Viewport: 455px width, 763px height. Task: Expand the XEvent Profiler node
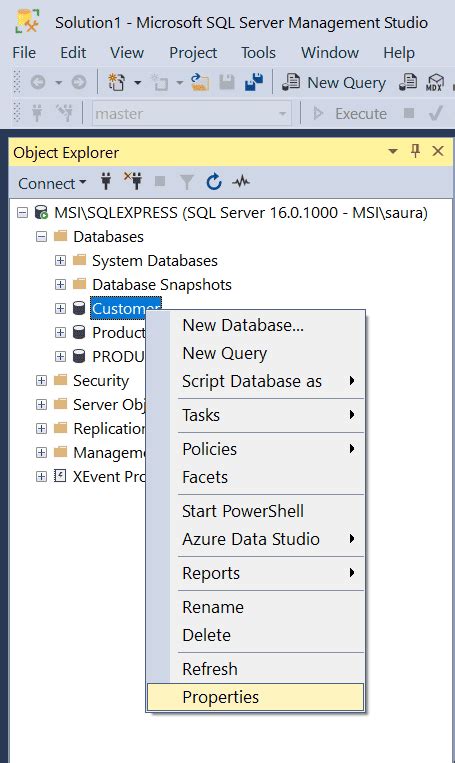(42, 476)
